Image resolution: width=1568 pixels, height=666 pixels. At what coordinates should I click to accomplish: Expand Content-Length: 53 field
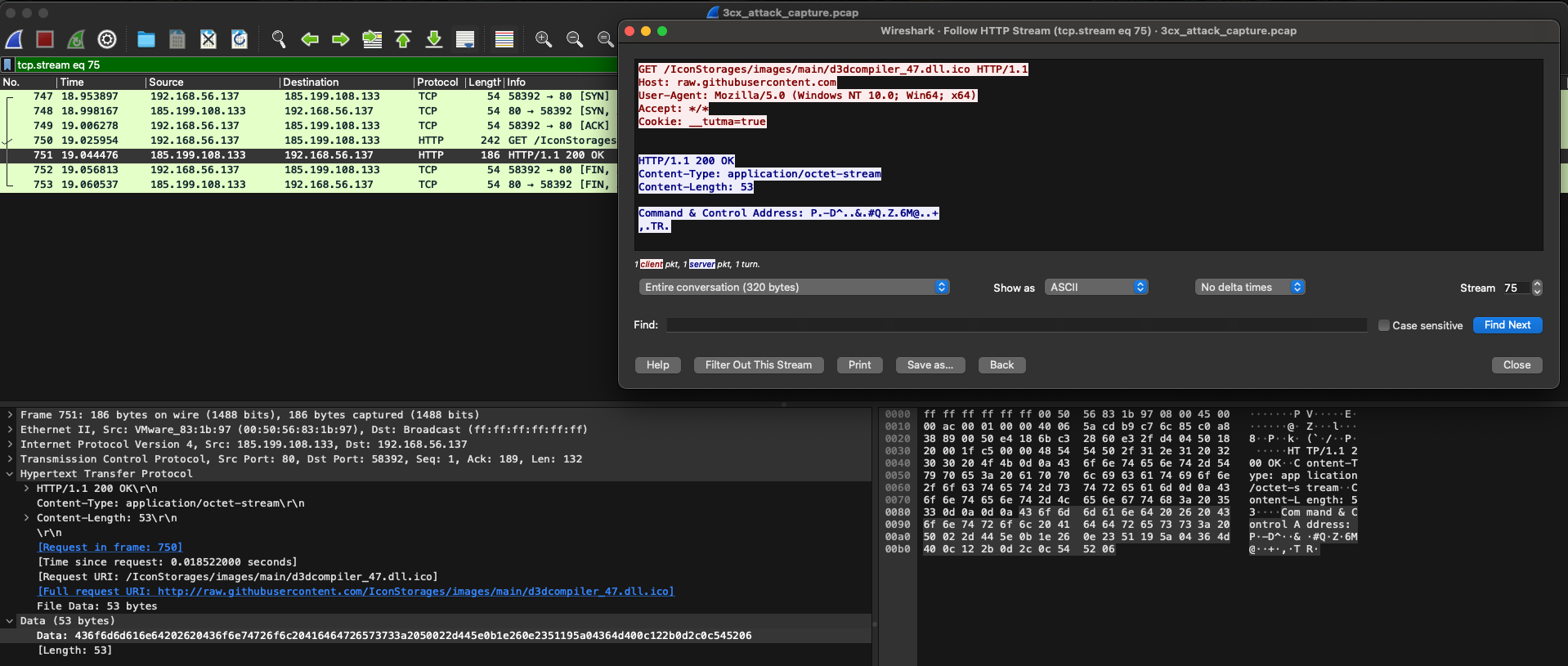coord(26,518)
